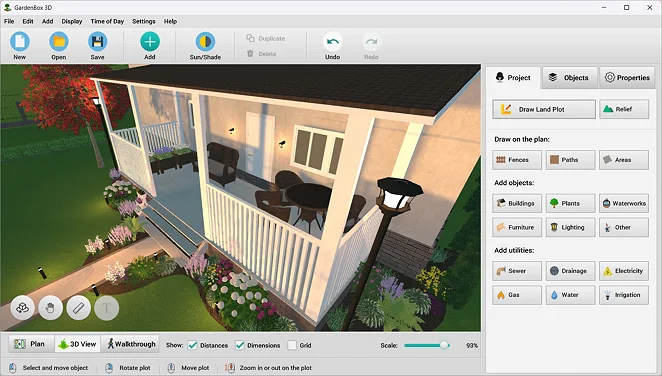Viewport: 662px width, 376px height.
Task: Switch to Plan view
Action: (31, 344)
